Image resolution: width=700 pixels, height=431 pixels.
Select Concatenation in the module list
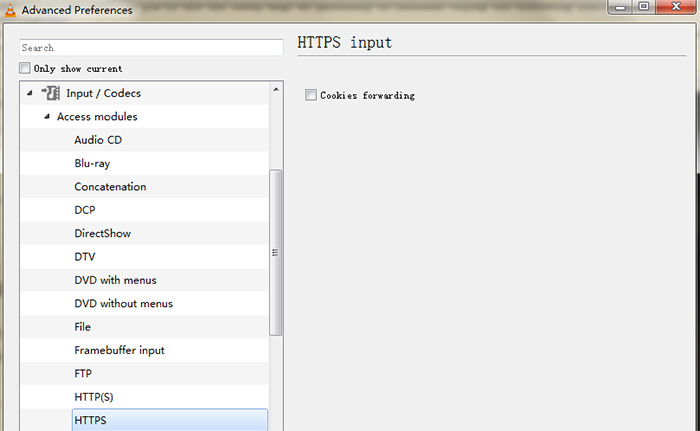coord(110,187)
